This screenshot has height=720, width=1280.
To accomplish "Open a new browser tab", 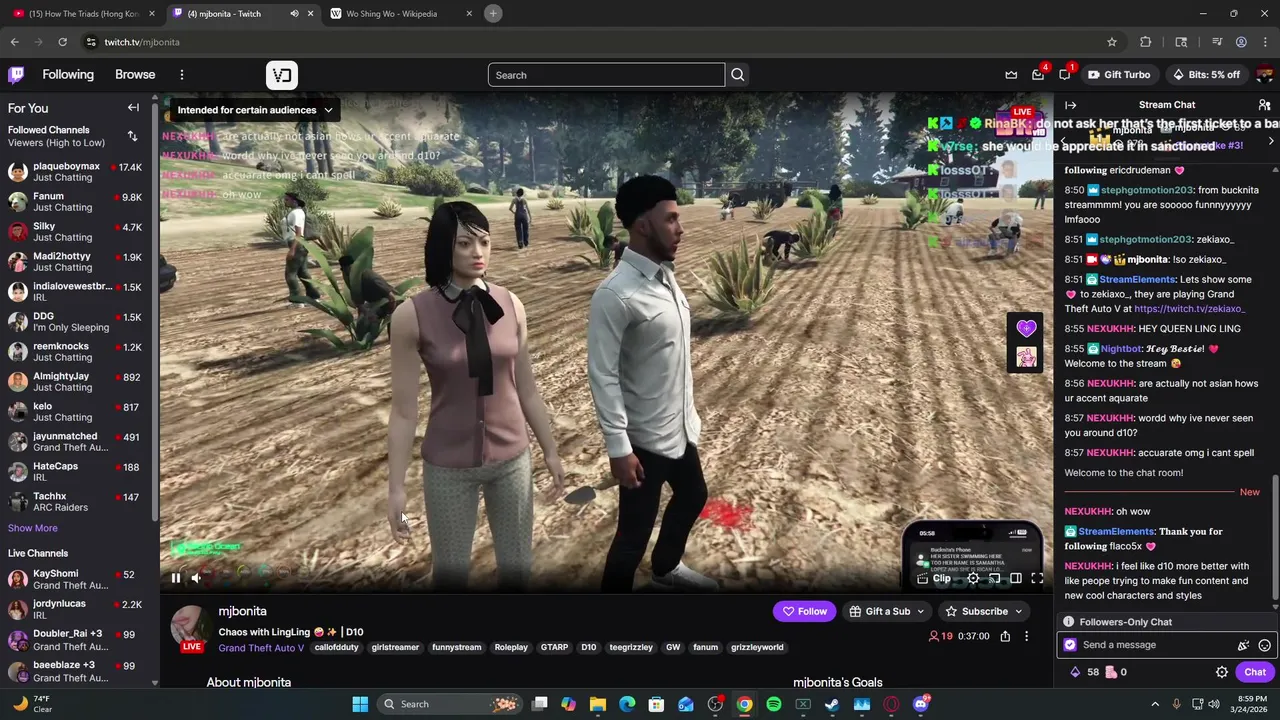I will click(x=493, y=13).
